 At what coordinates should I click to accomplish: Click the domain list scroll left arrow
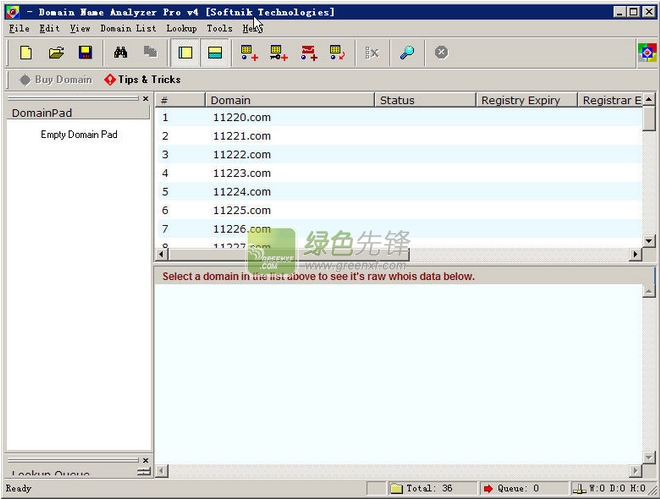pos(162,254)
